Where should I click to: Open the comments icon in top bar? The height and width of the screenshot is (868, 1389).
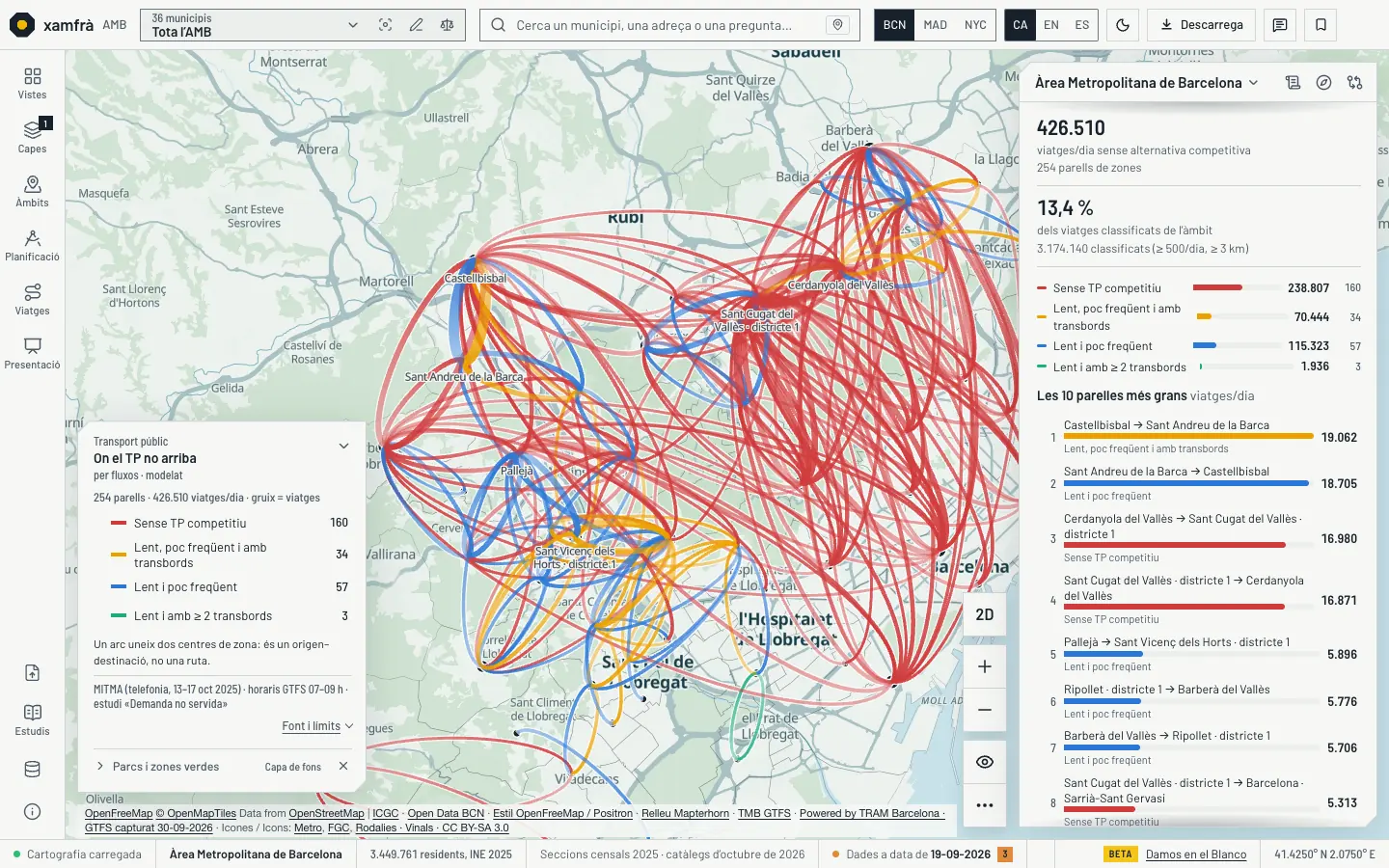(1280, 25)
